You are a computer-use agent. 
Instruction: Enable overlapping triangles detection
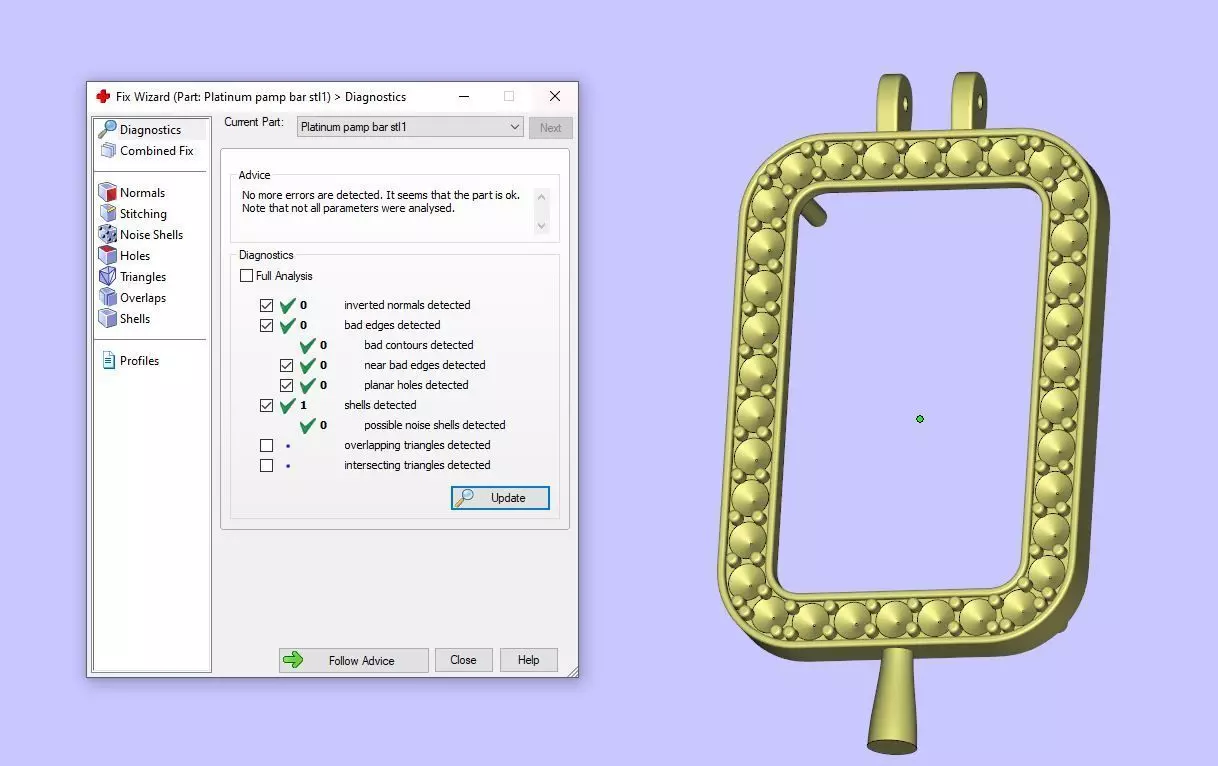coord(266,445)
